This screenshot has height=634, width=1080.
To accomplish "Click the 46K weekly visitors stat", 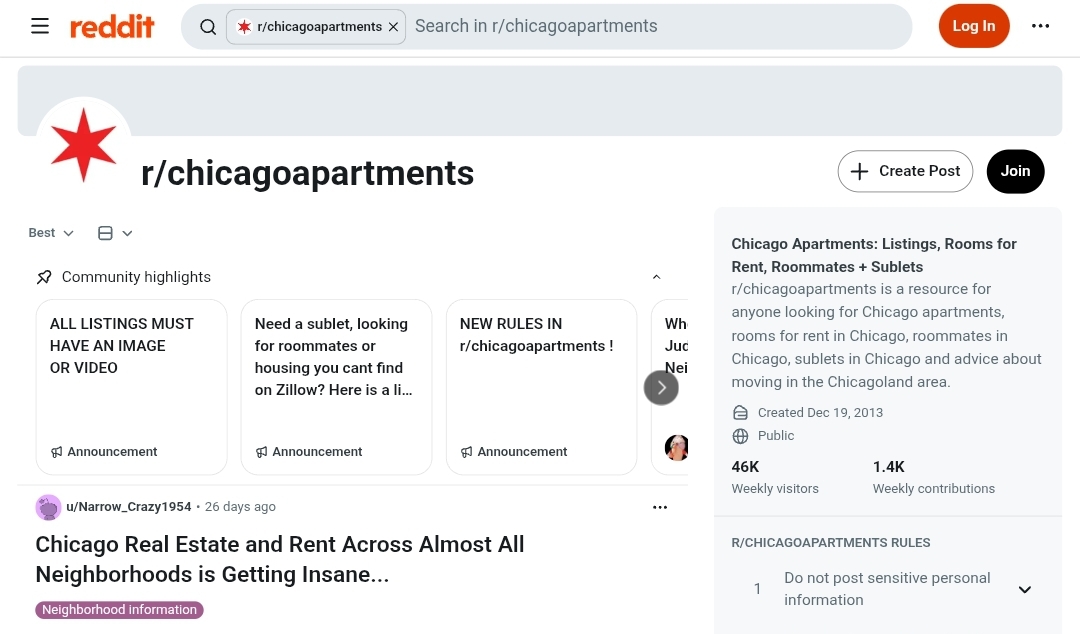I will (775, 477).
